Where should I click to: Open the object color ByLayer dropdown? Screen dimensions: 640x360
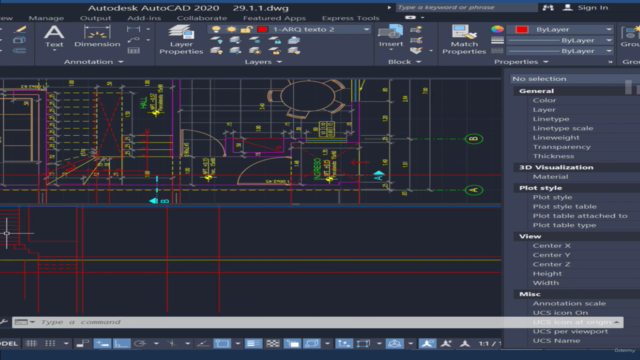click(x=609, y=29)
